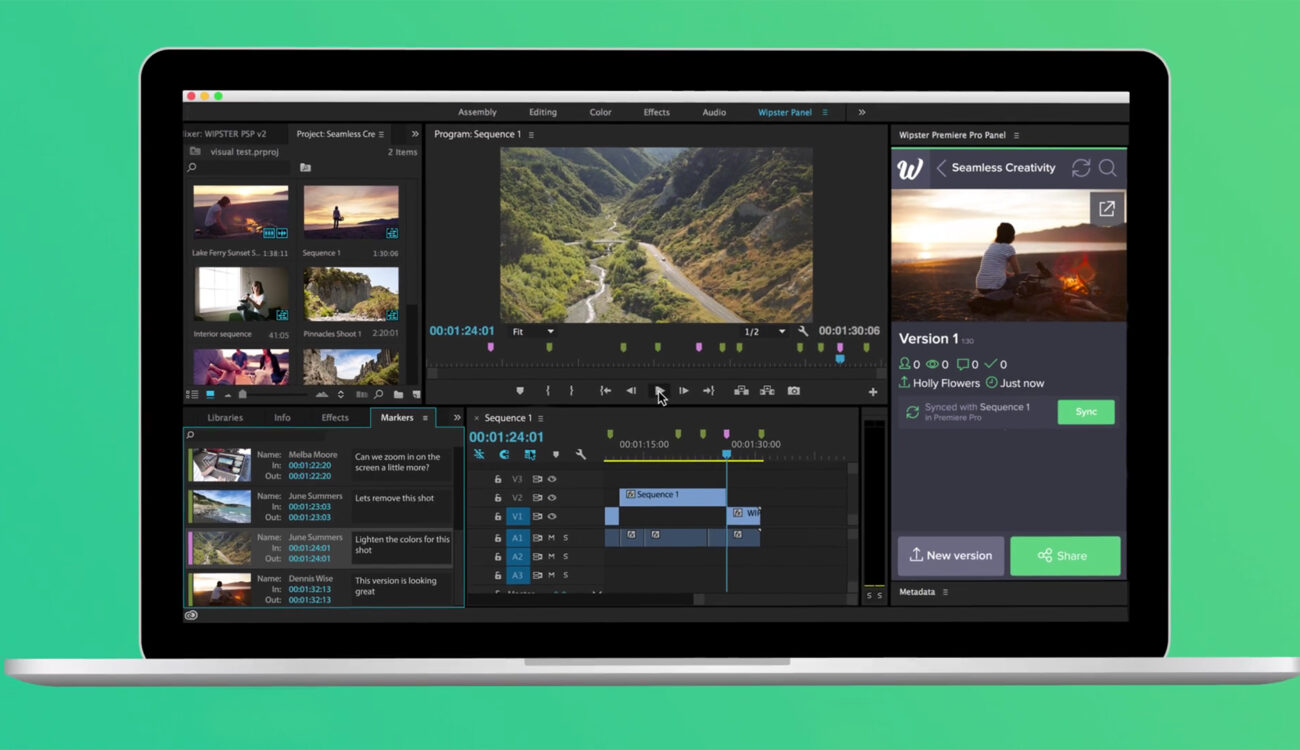Open search in Wipster panel

[1108, 168]
